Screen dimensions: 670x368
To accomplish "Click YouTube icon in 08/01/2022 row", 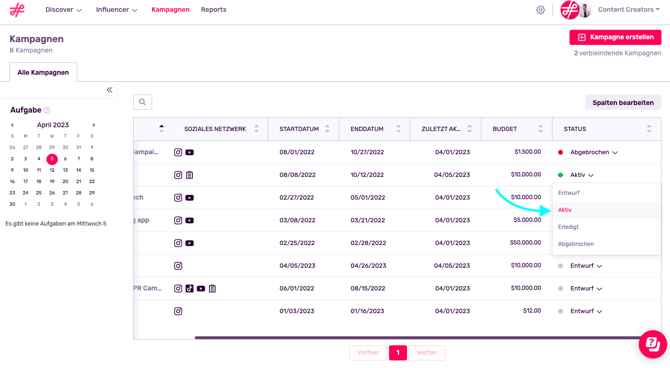I will pos(190,152).
